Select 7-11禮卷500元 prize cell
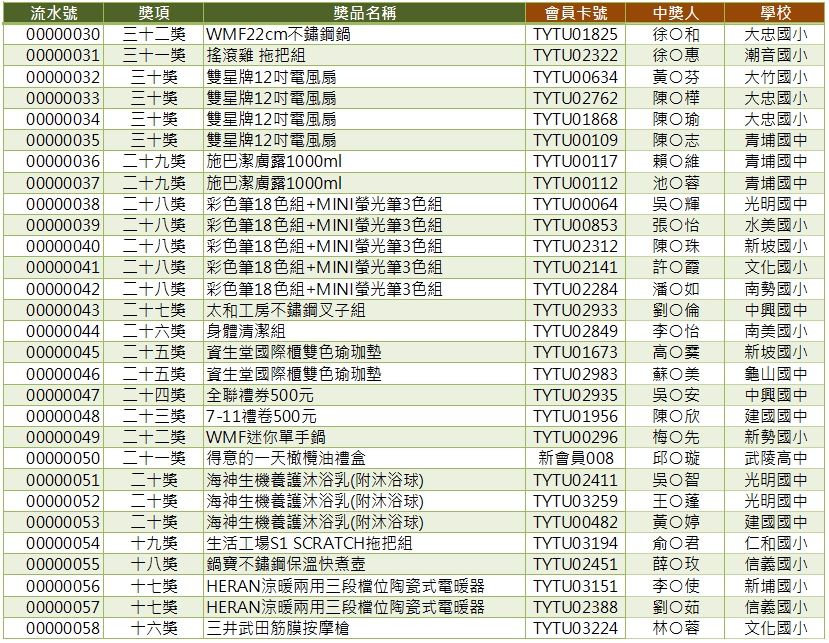The width and height of the screenshot is (829, 643). (x=261, y=417)
